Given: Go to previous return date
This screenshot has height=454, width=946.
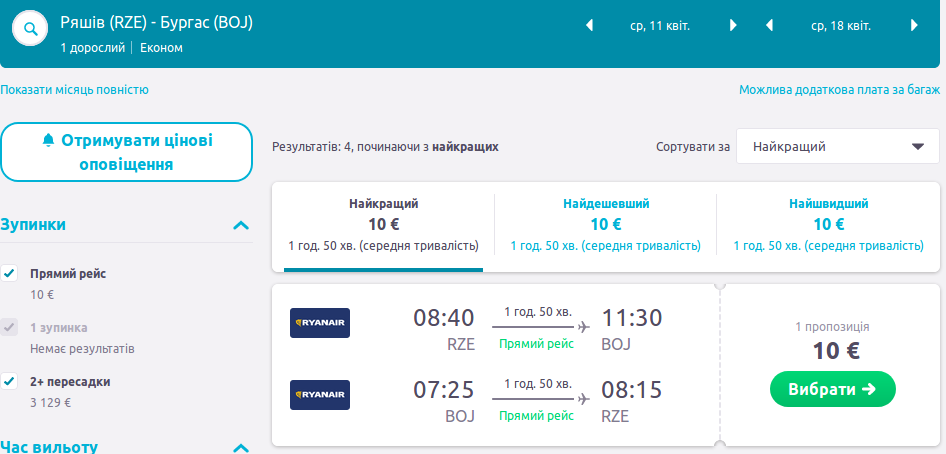Looking at the screenshot, I should (x=769, y=25).
